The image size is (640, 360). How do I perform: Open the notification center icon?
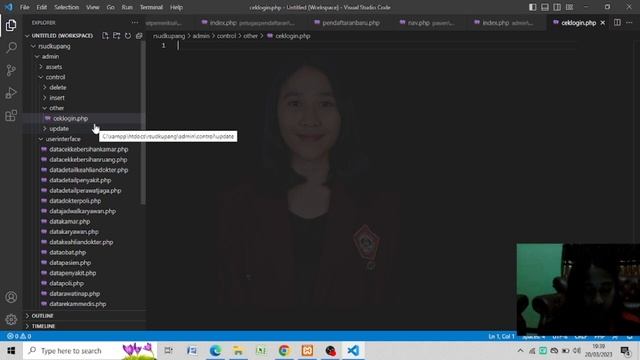625,351
